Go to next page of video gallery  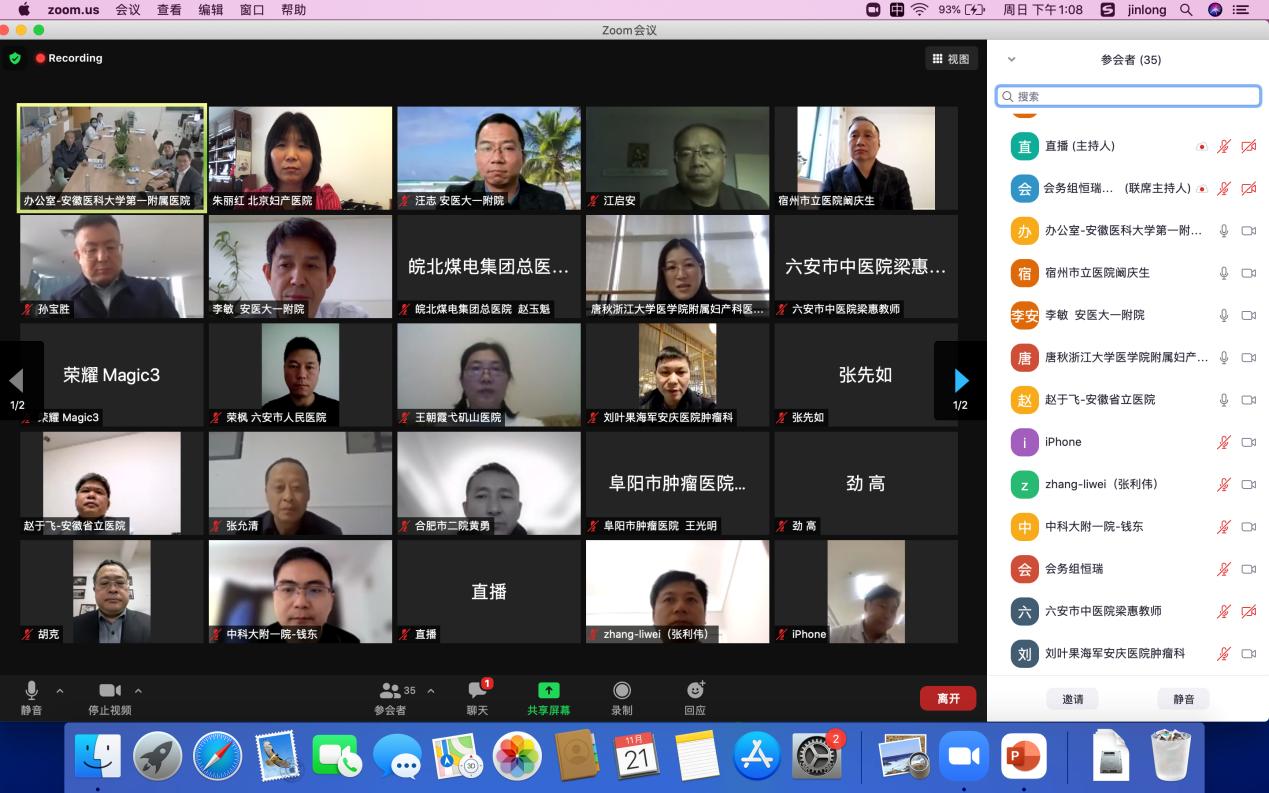click(x=960, y=381)
